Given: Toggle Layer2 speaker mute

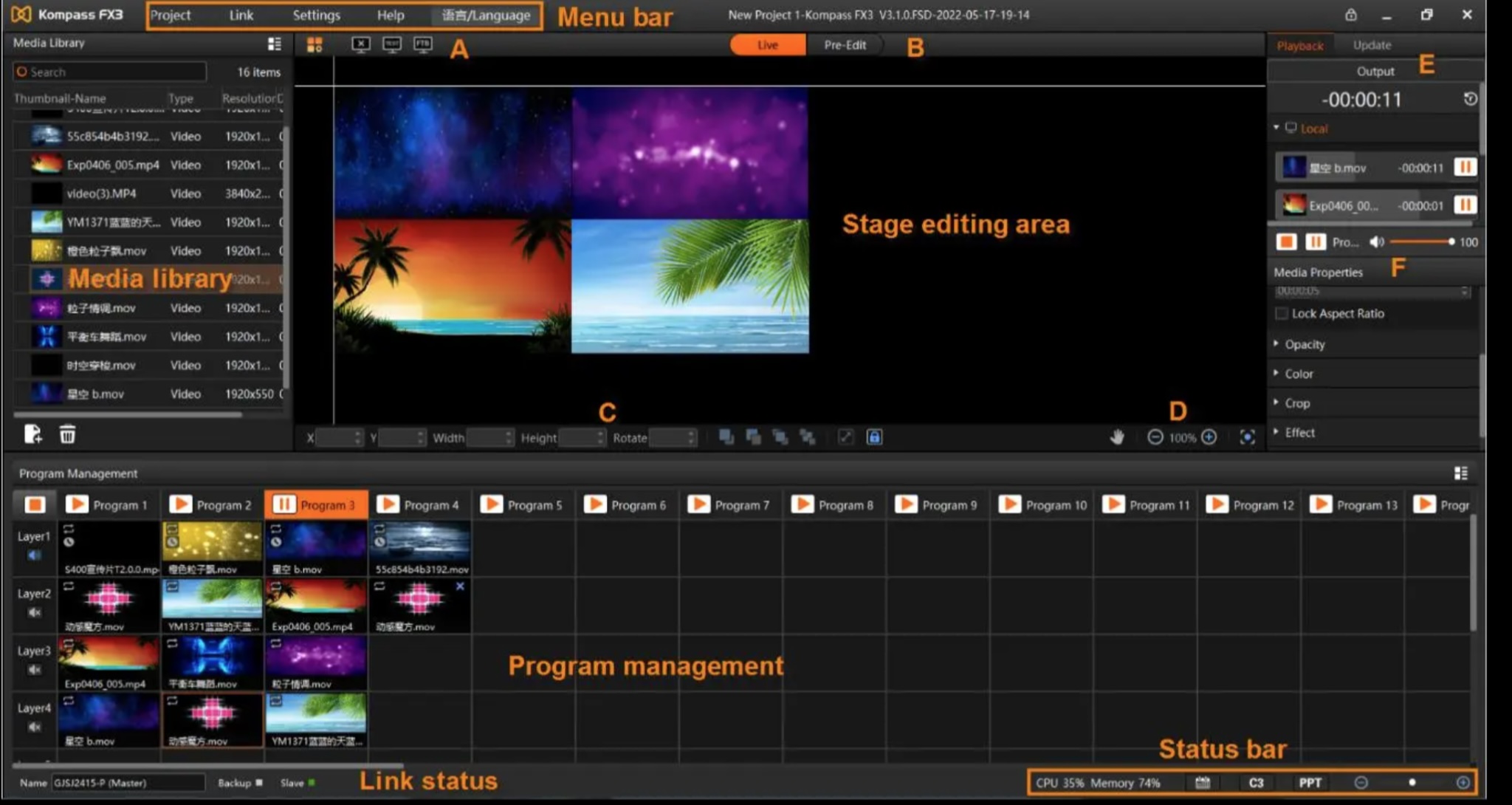Looking at the screenshot, I should [34, 612].
